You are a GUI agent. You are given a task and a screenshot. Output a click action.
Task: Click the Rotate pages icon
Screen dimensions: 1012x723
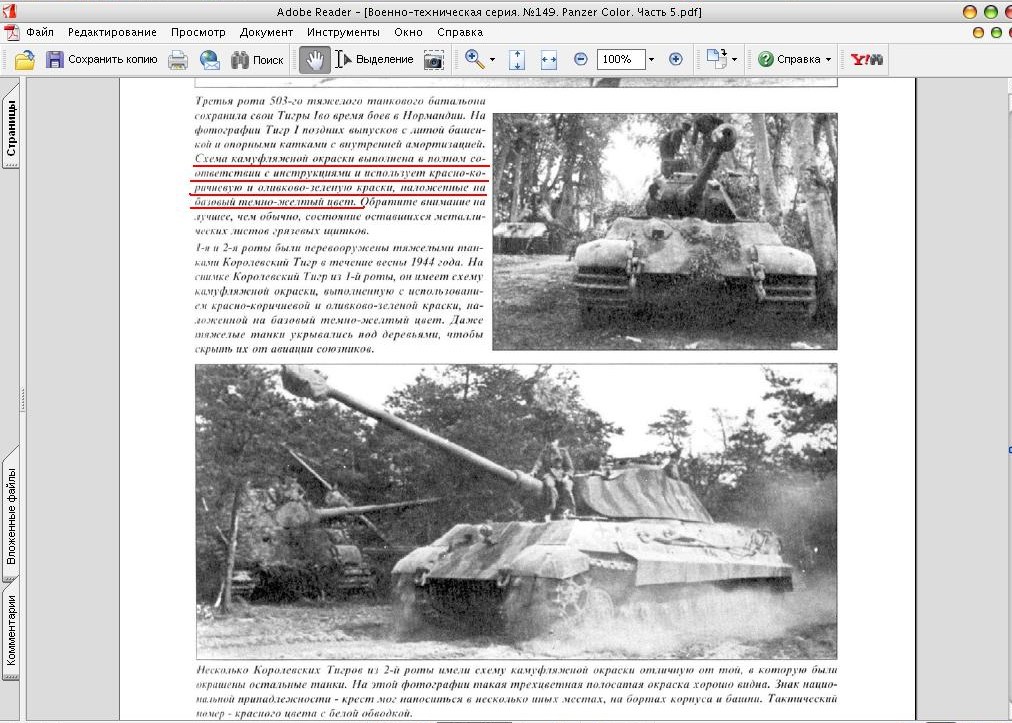pos(717,59)
